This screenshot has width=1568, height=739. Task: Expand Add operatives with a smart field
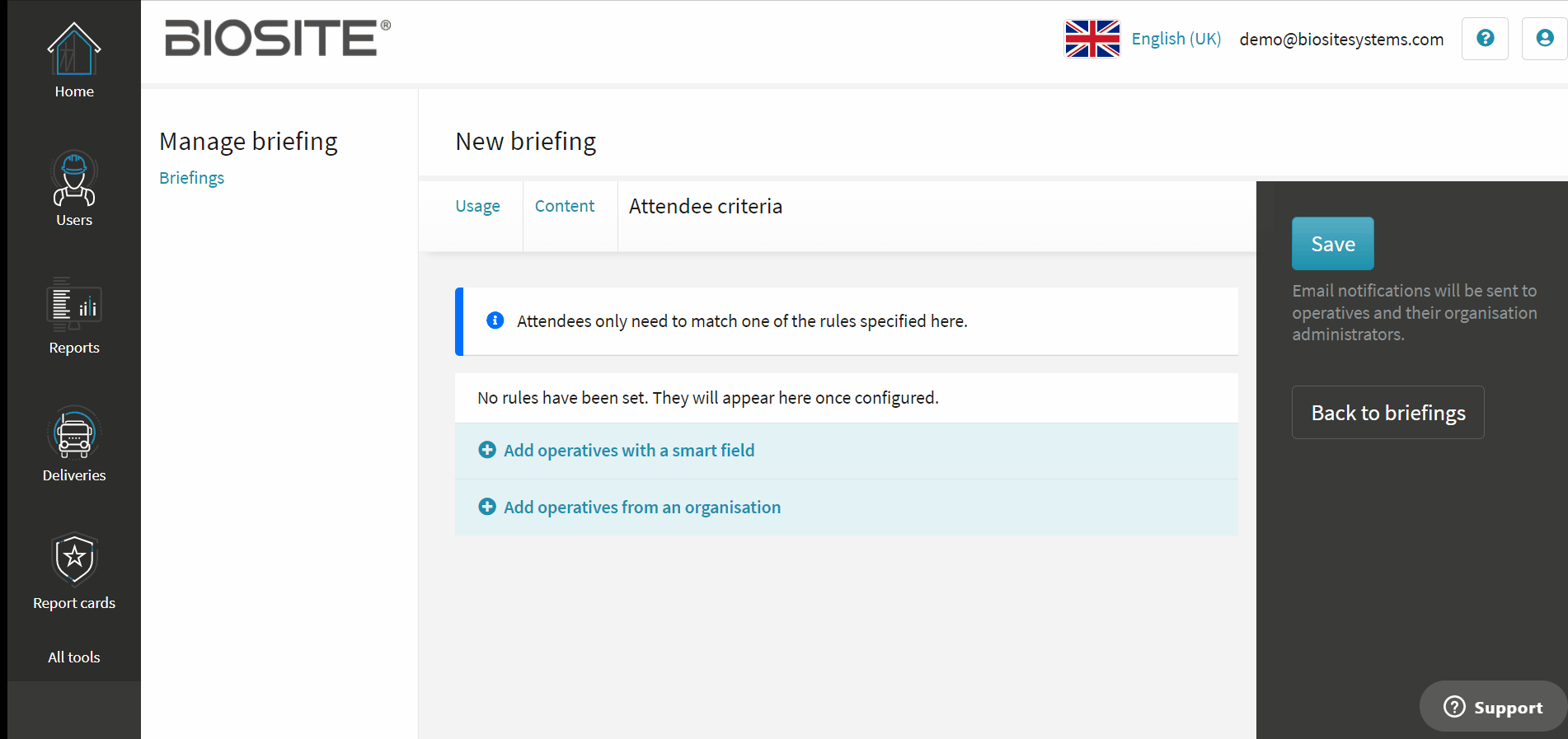tap(847, 451)
